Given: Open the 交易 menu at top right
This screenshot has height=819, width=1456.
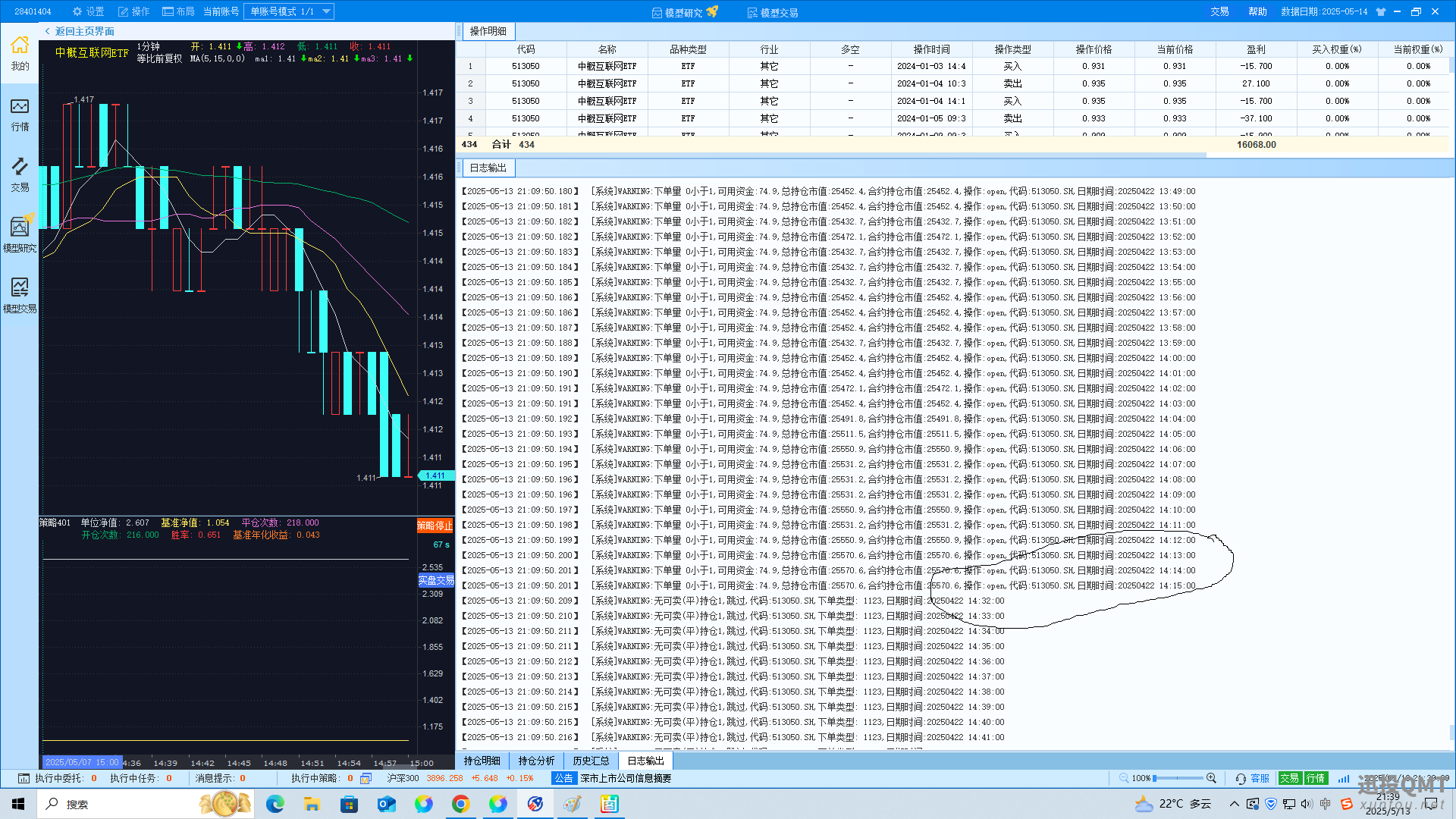Looking at the screenshot, I should (x=1219, y=11).
